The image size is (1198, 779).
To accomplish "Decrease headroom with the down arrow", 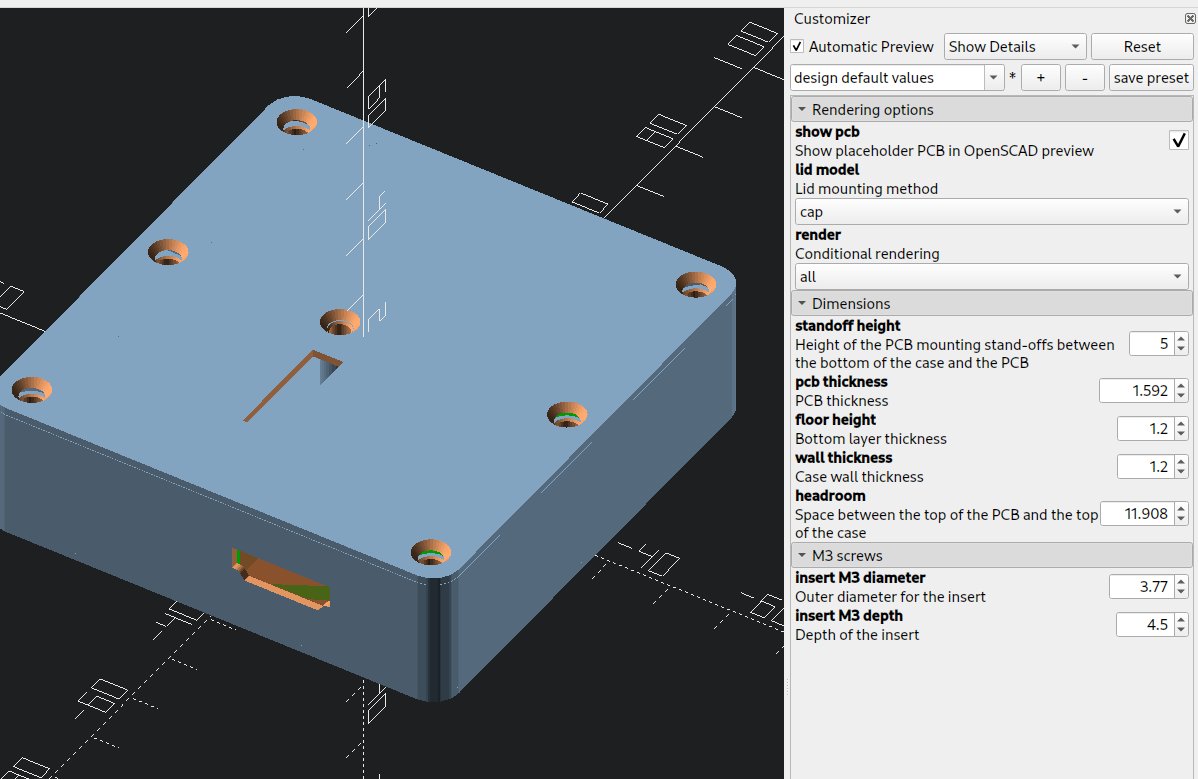I will click(x=1181, y=519).
